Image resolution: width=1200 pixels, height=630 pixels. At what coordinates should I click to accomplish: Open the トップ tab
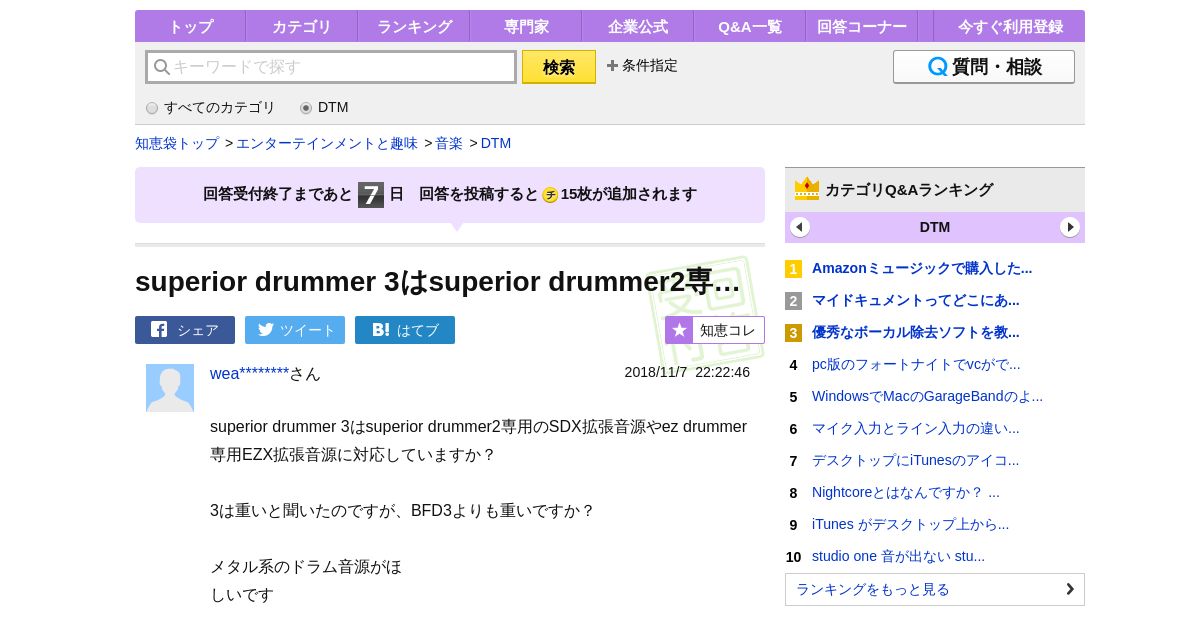(190, 27)
